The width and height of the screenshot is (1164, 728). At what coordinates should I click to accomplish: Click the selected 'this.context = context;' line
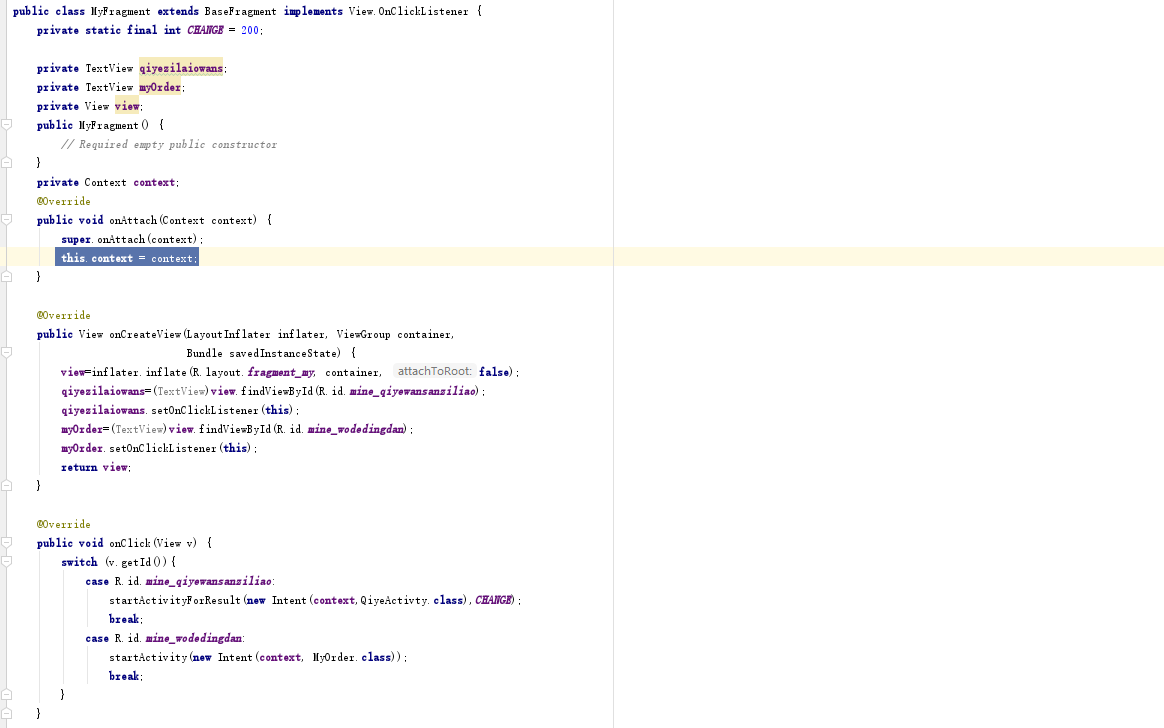(x=127, y=258)
